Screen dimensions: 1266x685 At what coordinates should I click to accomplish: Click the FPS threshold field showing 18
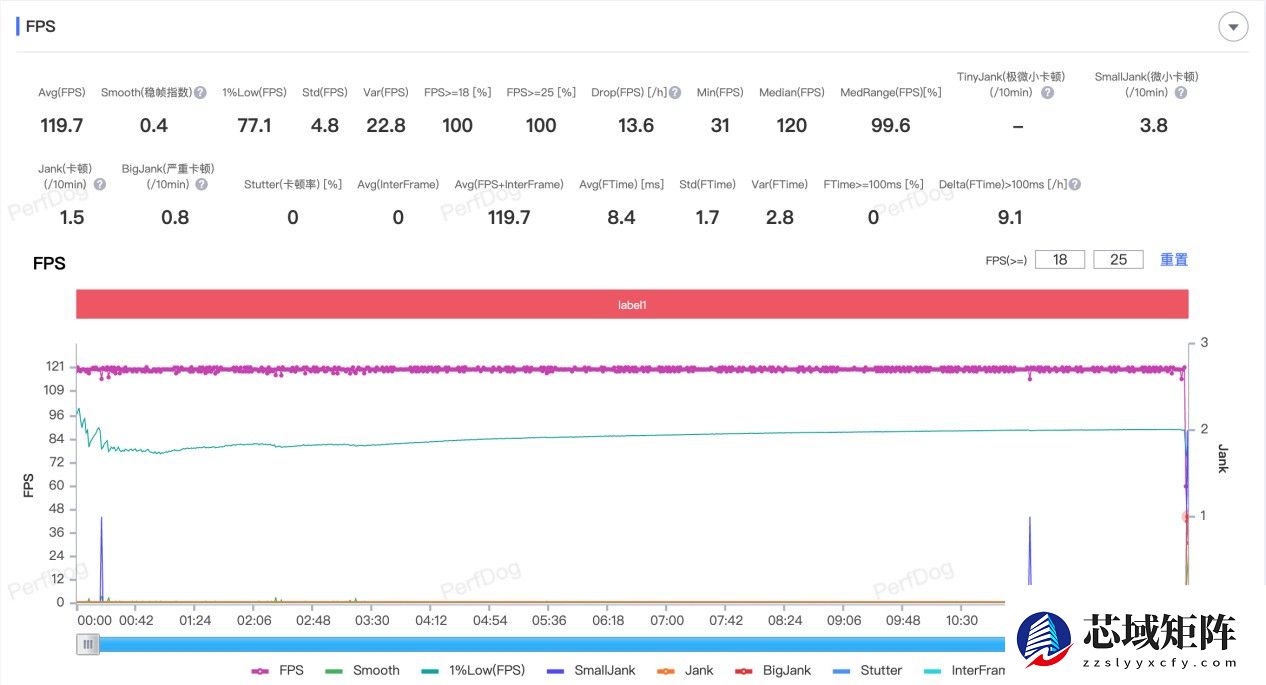click(x=1060, y=260)
